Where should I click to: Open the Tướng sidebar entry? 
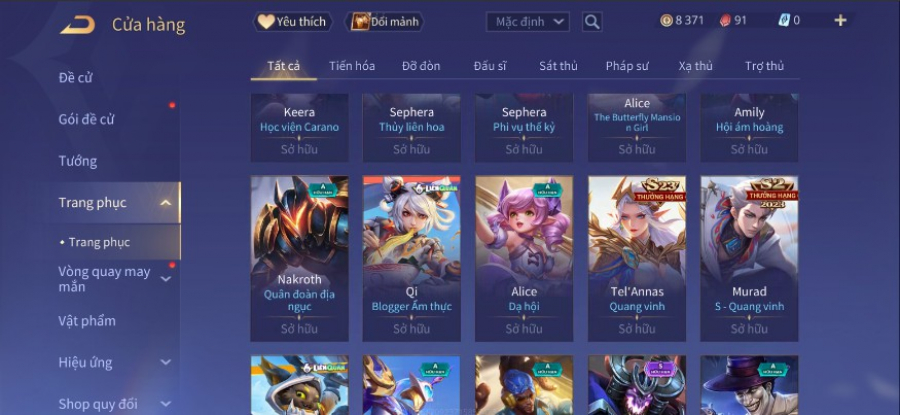click(x=77, y=161)
